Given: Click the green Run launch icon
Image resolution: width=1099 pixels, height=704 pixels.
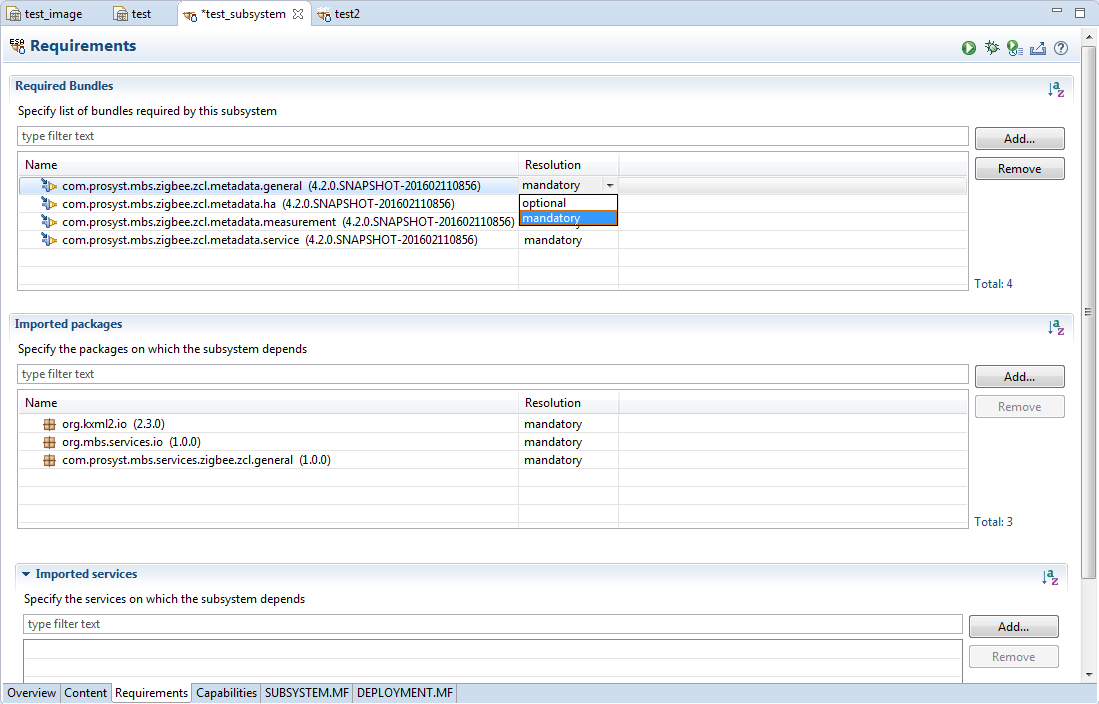Looking at the screenshot, I should click(969, 48).
